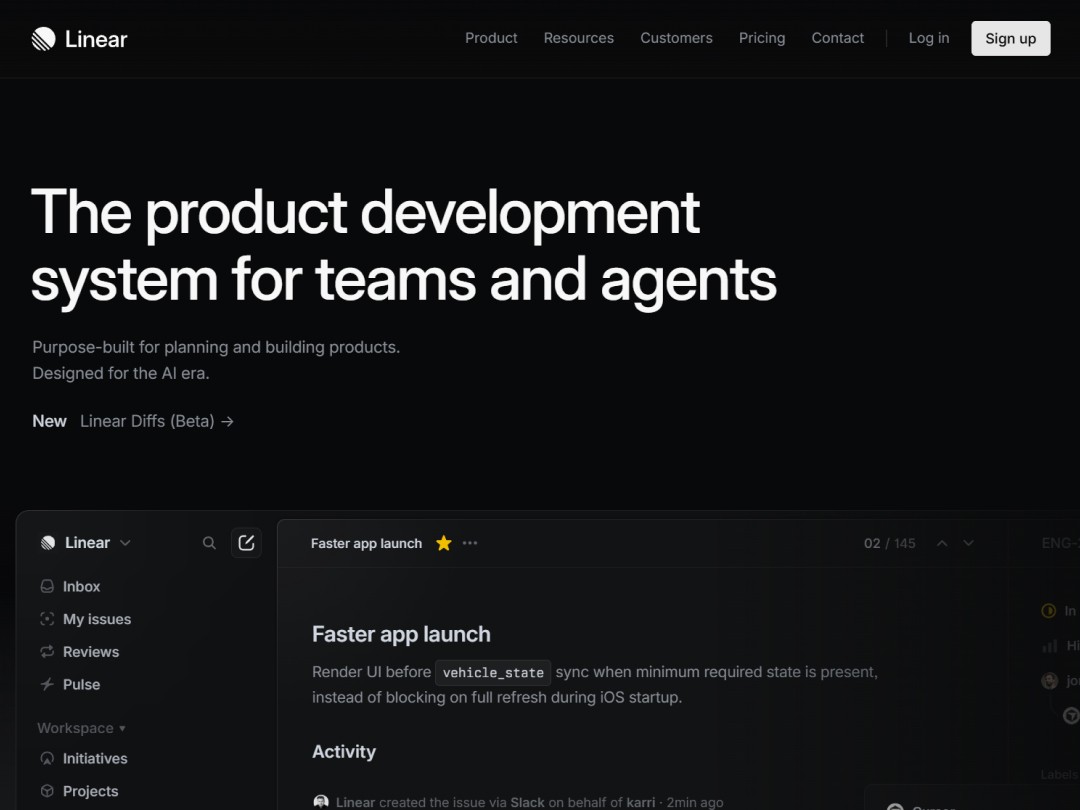Image resolution: width=1080 pixels, height=810 pixels.
Task: Collapse the Workspace section
Action: [x=80, y=728]
